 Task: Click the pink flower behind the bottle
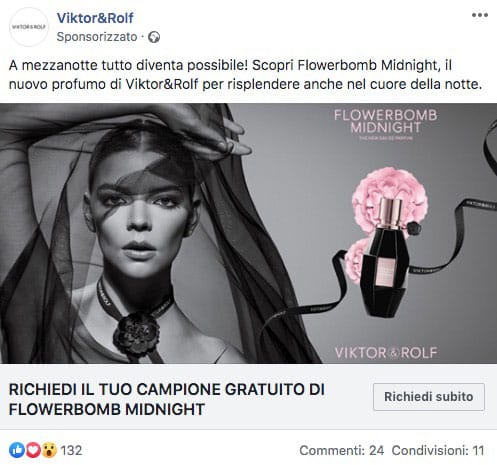[389, 192]
